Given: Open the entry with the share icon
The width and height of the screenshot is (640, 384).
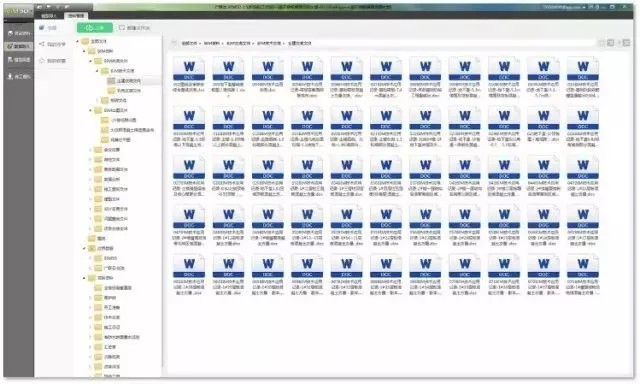Looking at the screenshot, I should click(x=52, y=44).
